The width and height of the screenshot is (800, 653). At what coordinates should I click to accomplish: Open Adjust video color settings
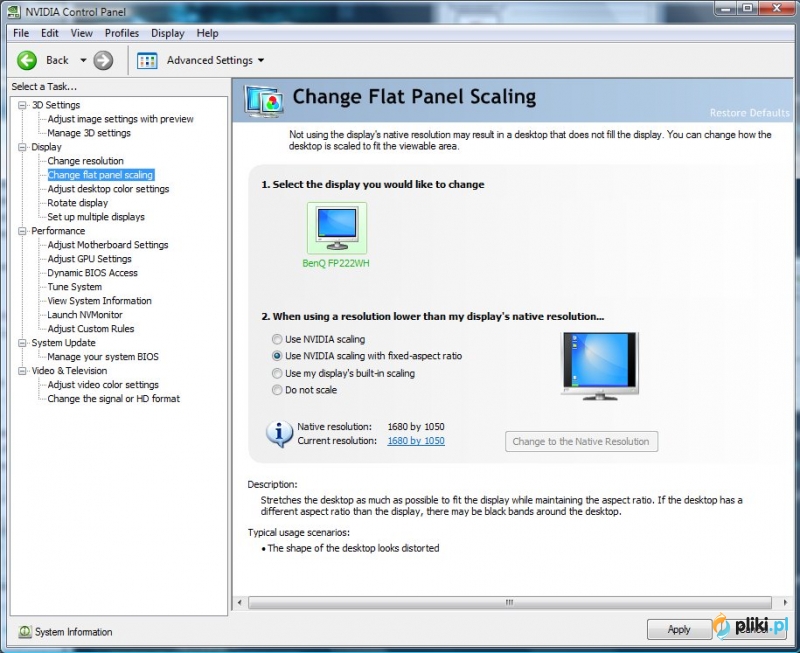[103, 385]
